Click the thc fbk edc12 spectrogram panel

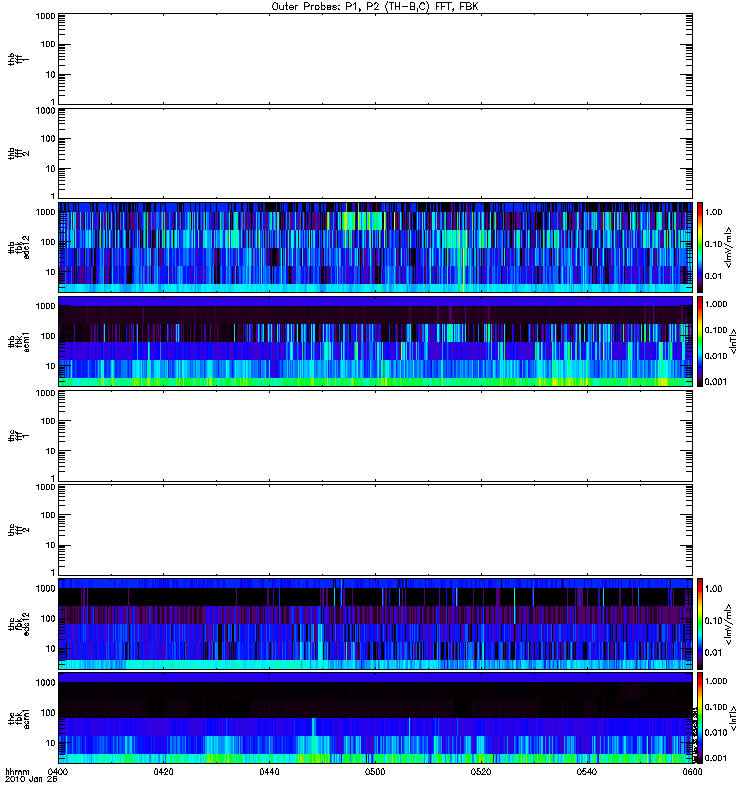point(375,623)
